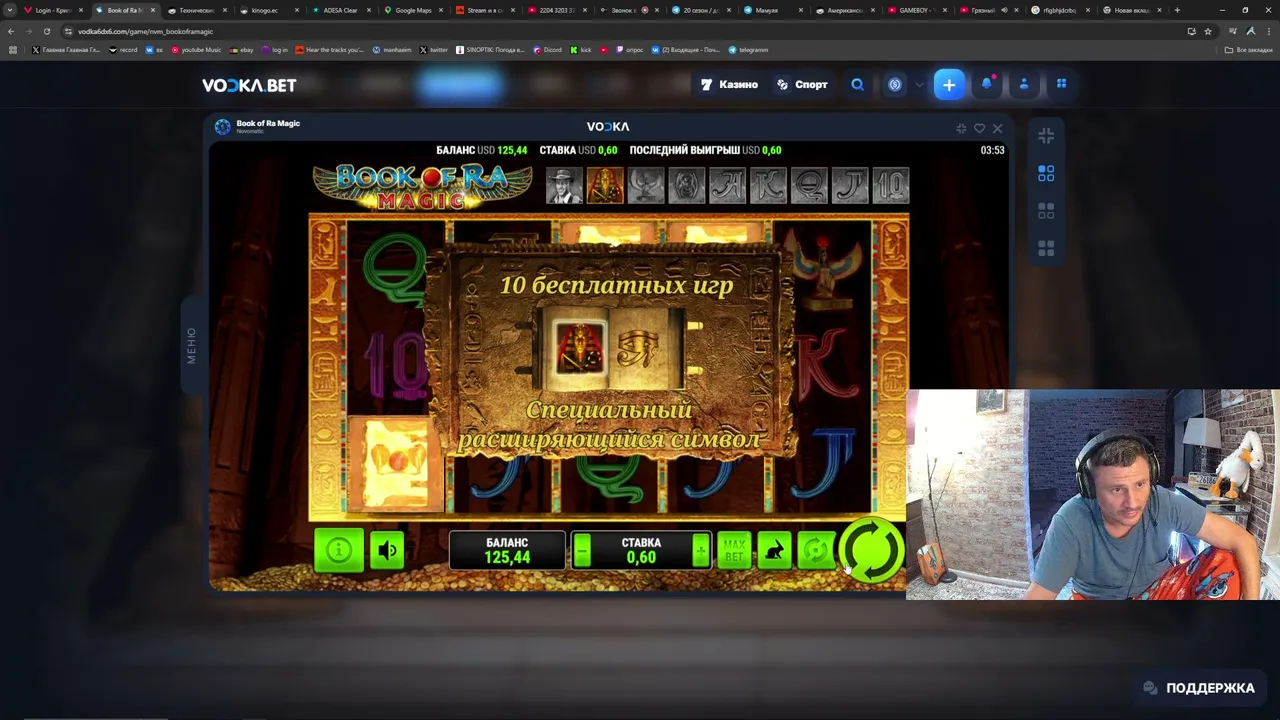Open the user profile icon

tap(1024, 84)
